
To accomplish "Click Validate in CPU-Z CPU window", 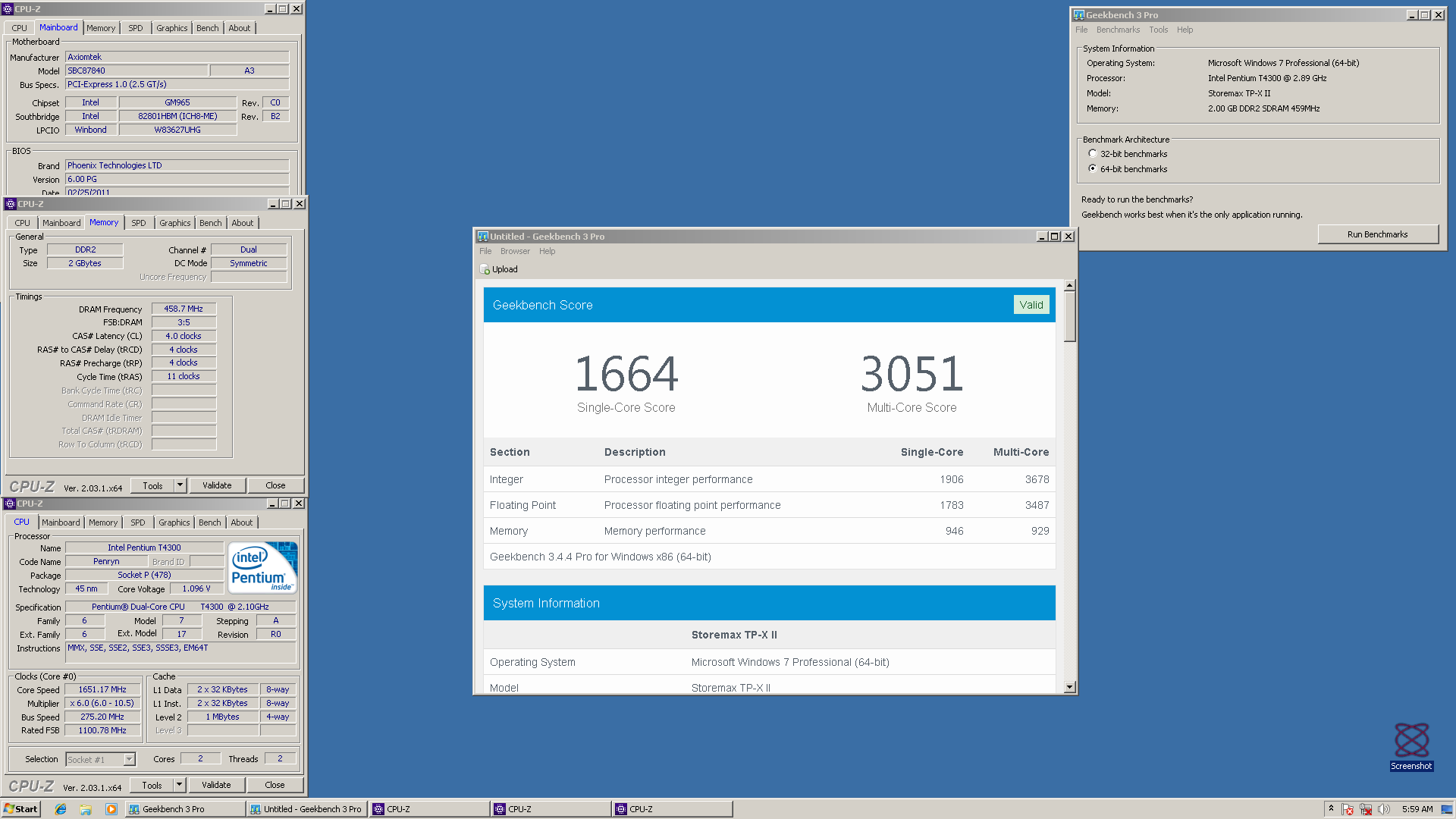I will (x=216, y=785).
